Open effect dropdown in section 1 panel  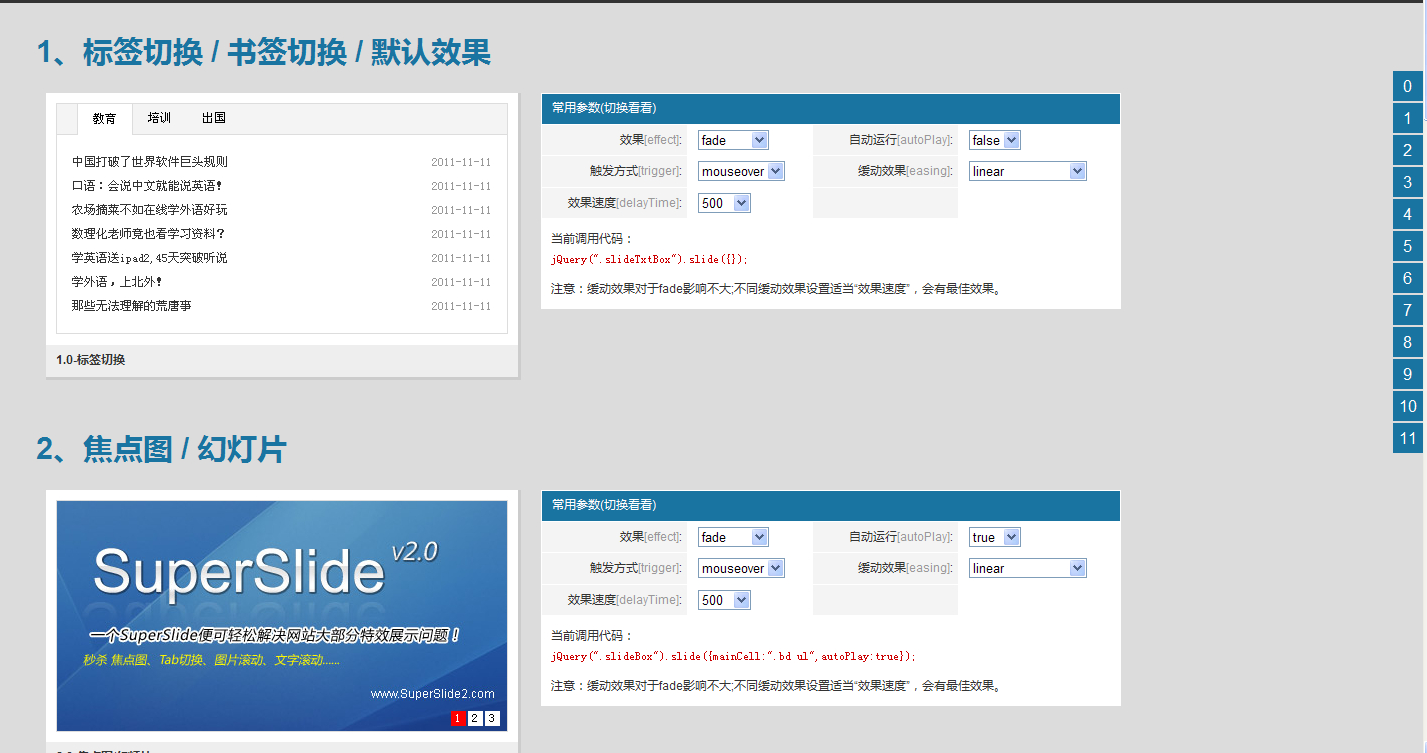[733, 140]
